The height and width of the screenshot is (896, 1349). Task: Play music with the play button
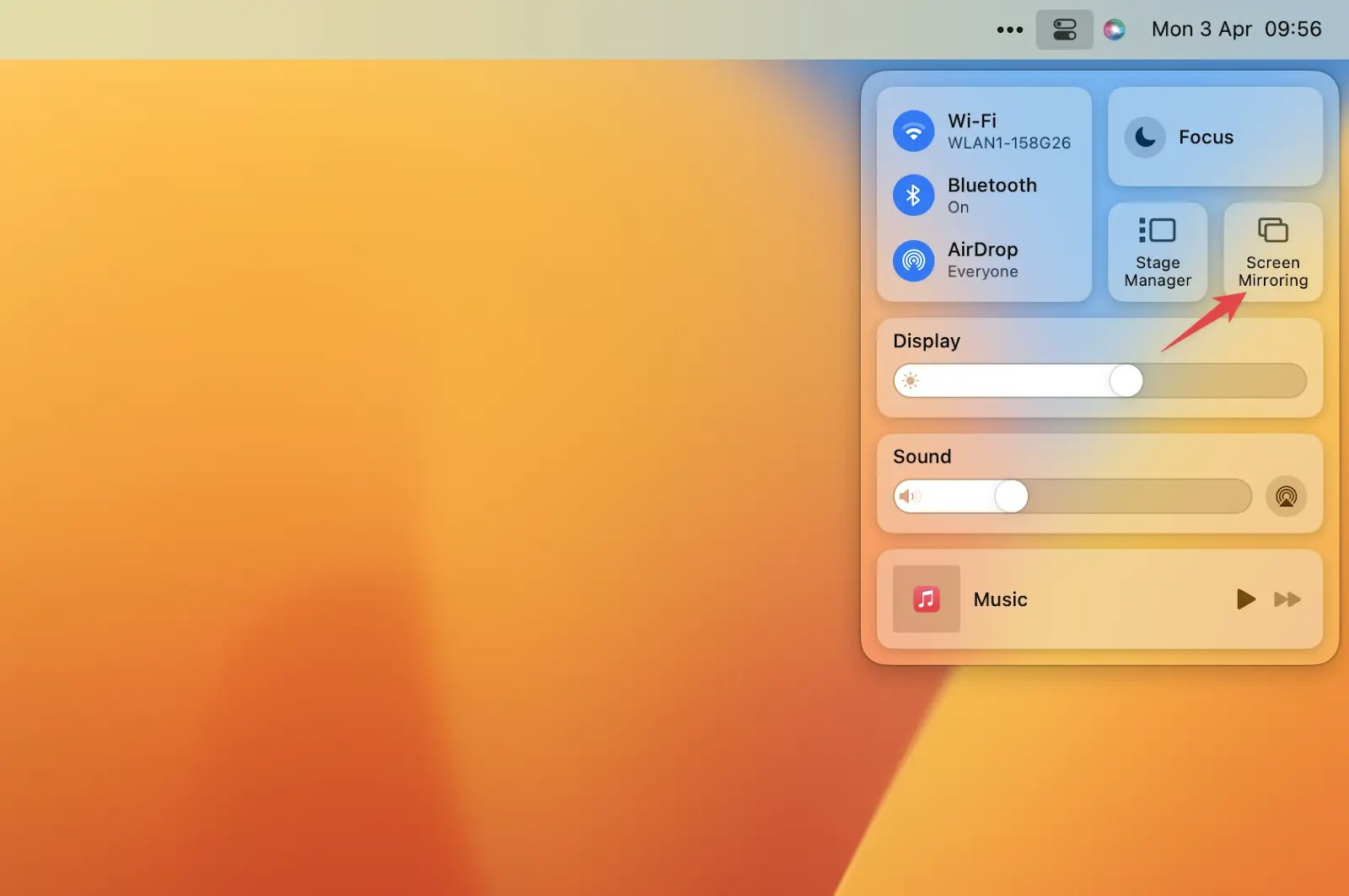[1246, 599]
